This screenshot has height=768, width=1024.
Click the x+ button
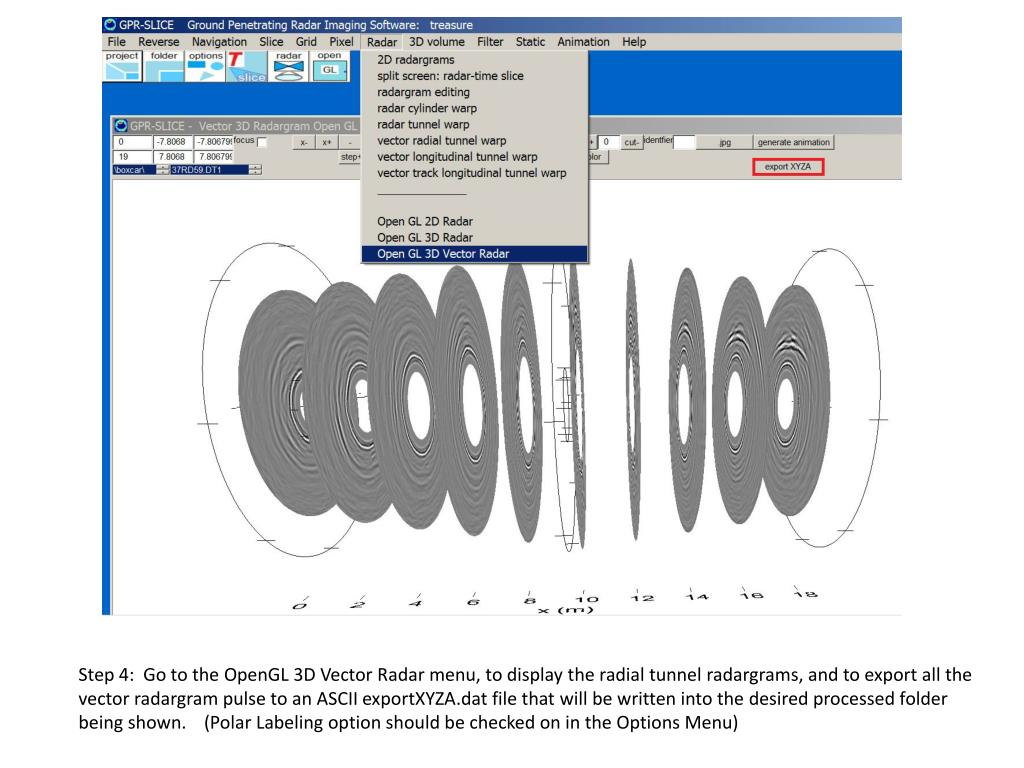click(x=327, y=142)
